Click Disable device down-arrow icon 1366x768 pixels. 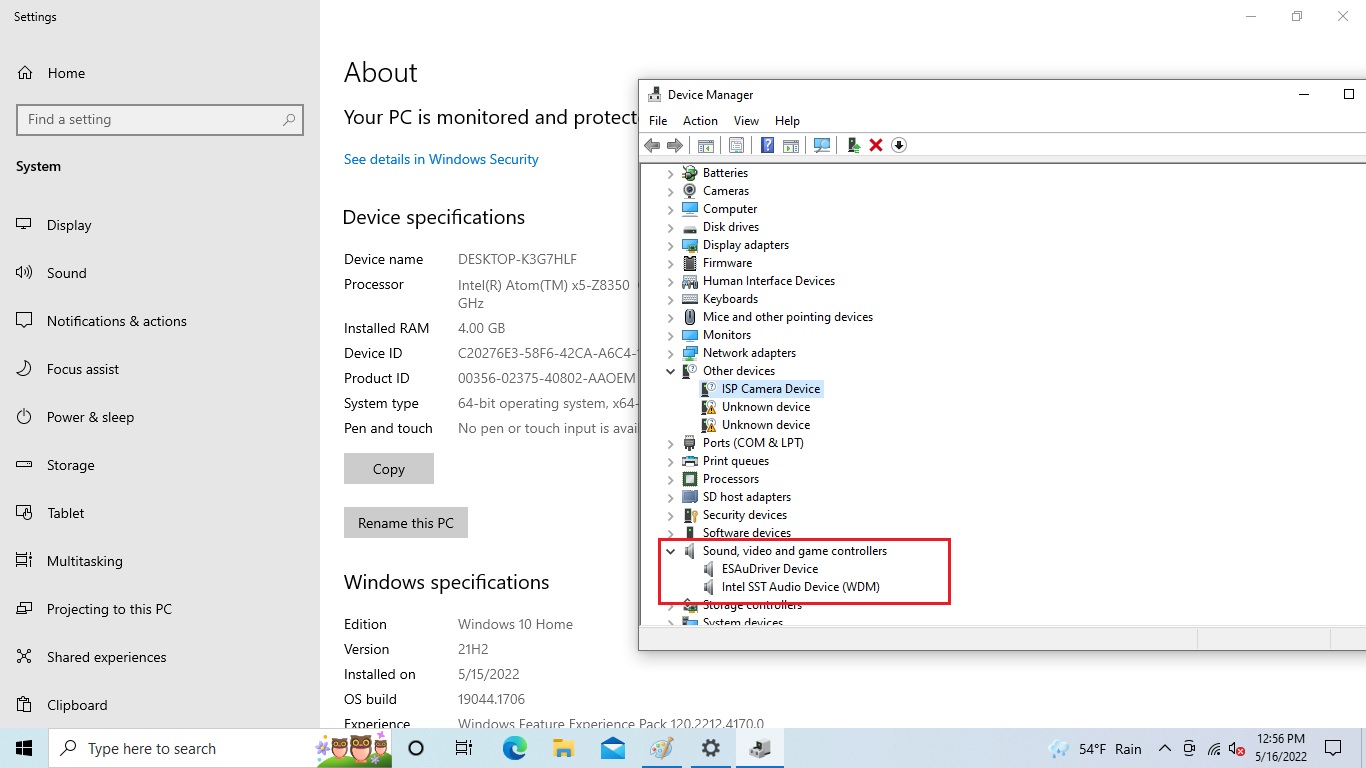coord(899,145)
